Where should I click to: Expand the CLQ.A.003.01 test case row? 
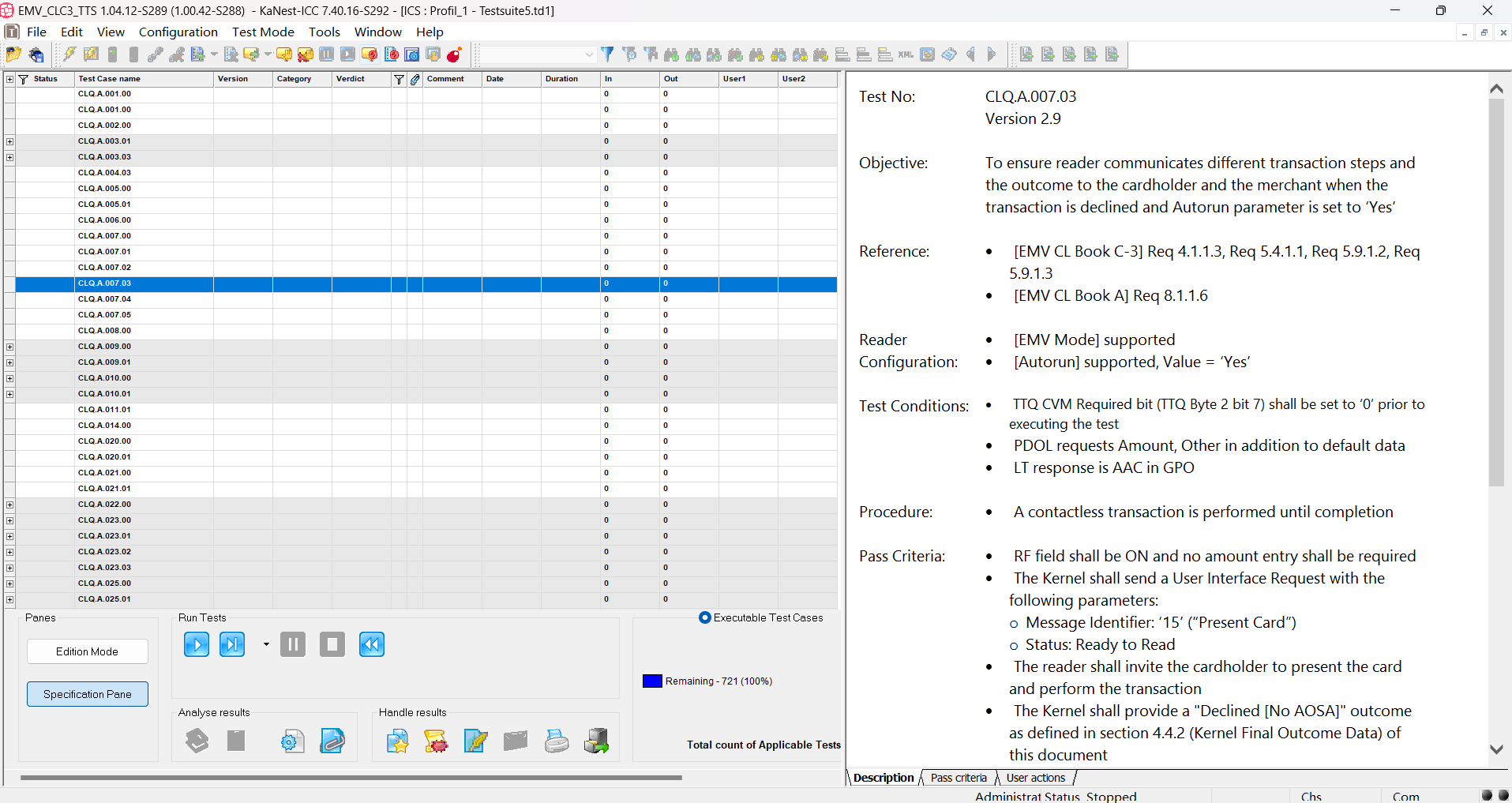pos(9,141)
